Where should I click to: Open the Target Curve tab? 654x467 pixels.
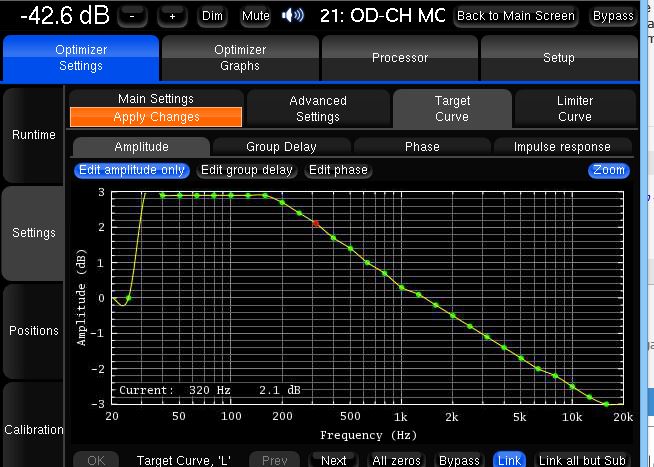(452, 109)
